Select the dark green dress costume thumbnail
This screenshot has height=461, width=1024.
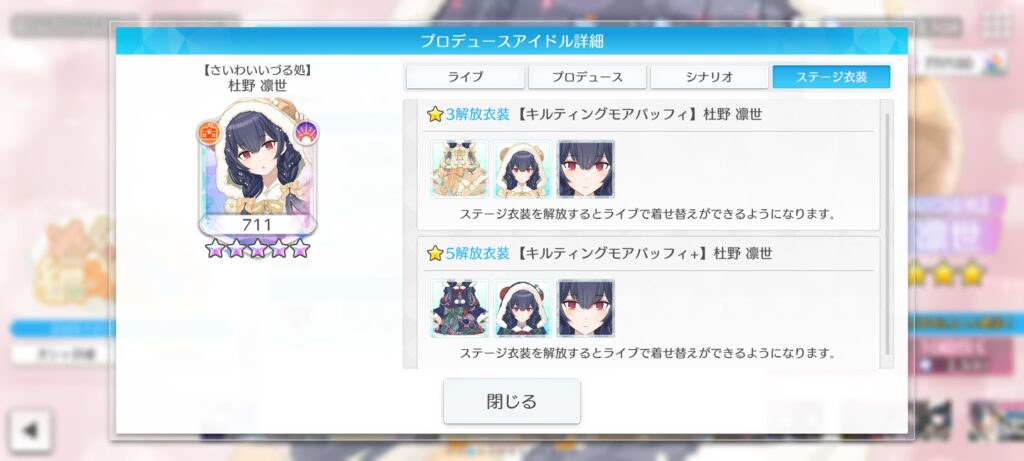pyautogui.click(x=460, y=308)
